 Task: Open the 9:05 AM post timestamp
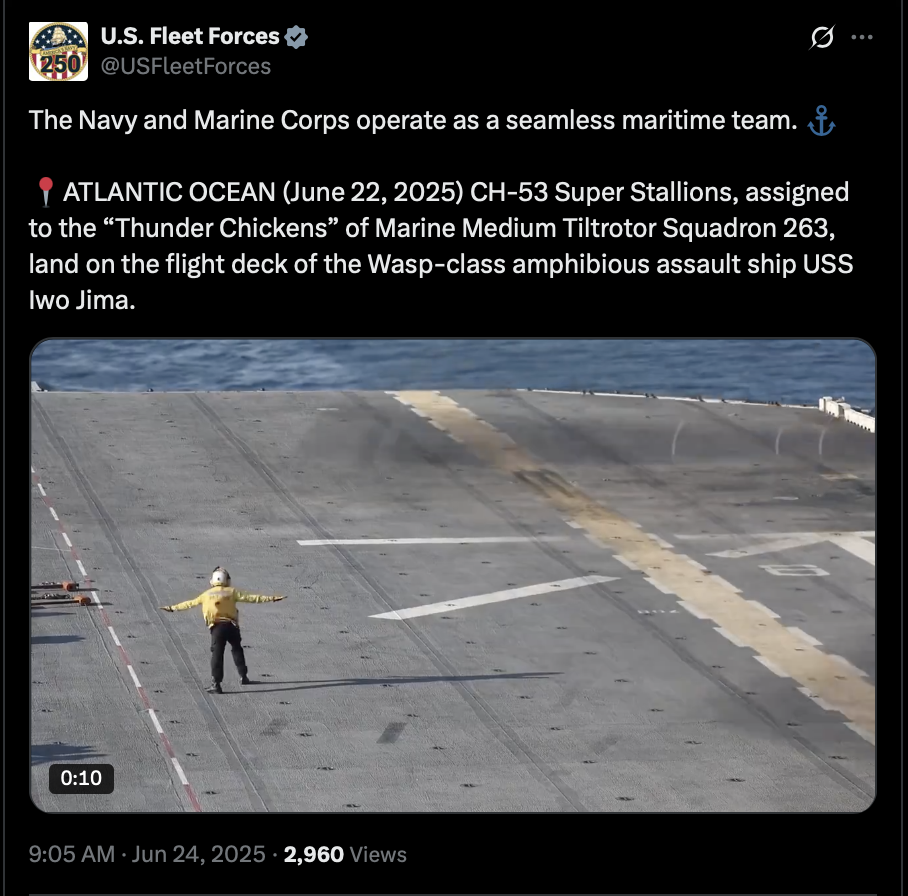pyautogui.click(x=72, y=854)
